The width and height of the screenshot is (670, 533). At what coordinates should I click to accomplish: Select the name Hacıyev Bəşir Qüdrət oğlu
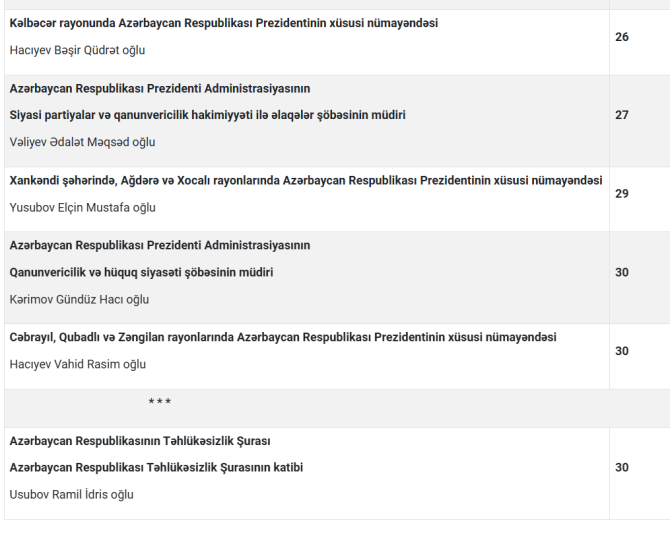coord(77,50)
